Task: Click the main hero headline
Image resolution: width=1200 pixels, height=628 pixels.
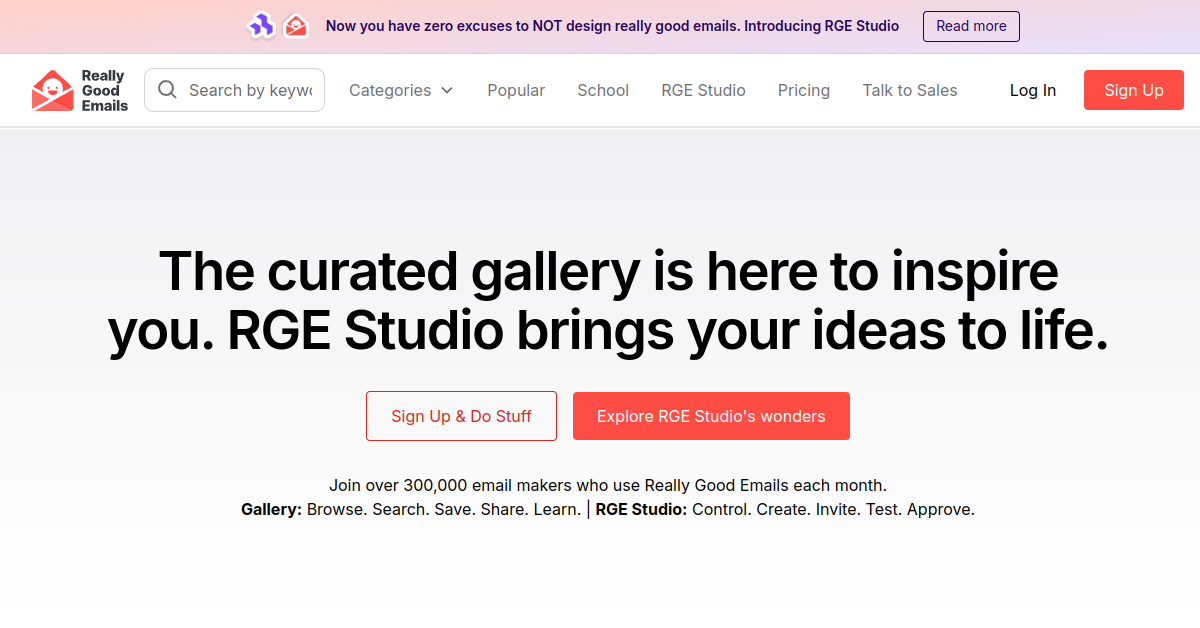Action: pyautogui.click(x=608, y=301)
